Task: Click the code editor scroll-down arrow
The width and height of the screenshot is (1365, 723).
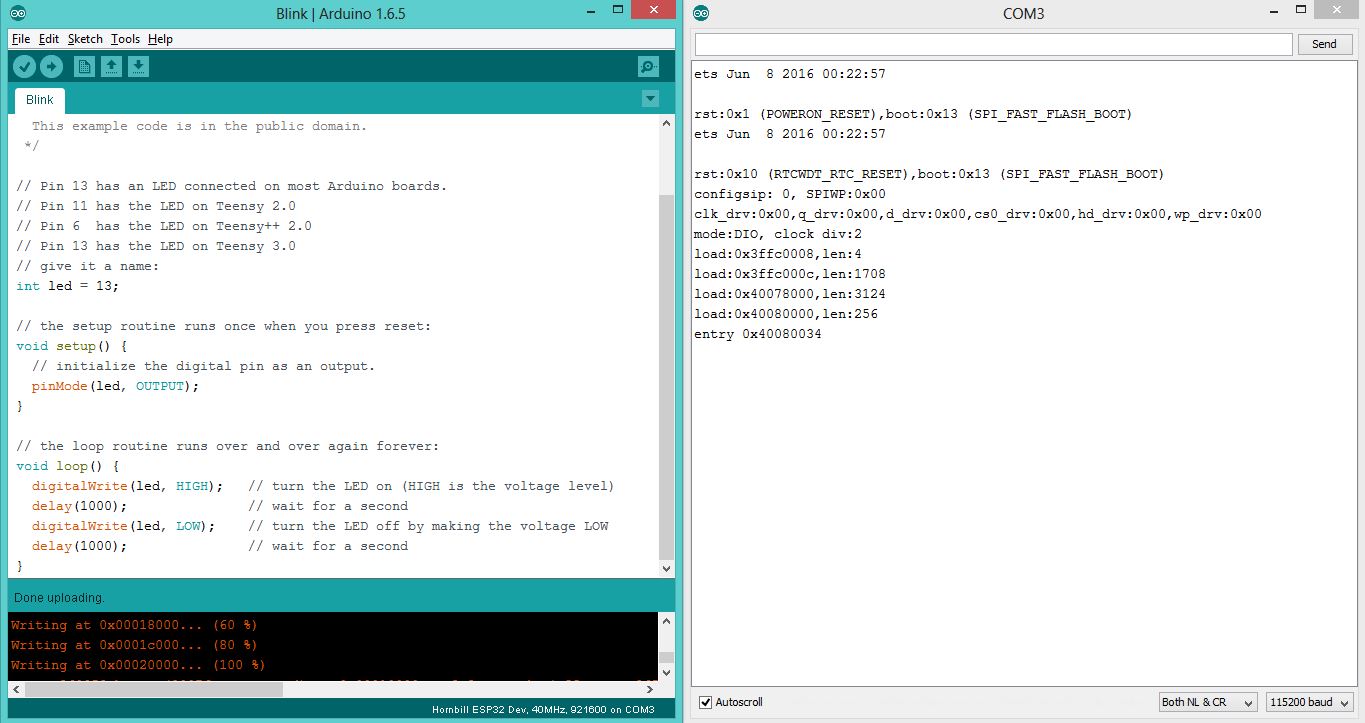Action: (x=667, y=568)
